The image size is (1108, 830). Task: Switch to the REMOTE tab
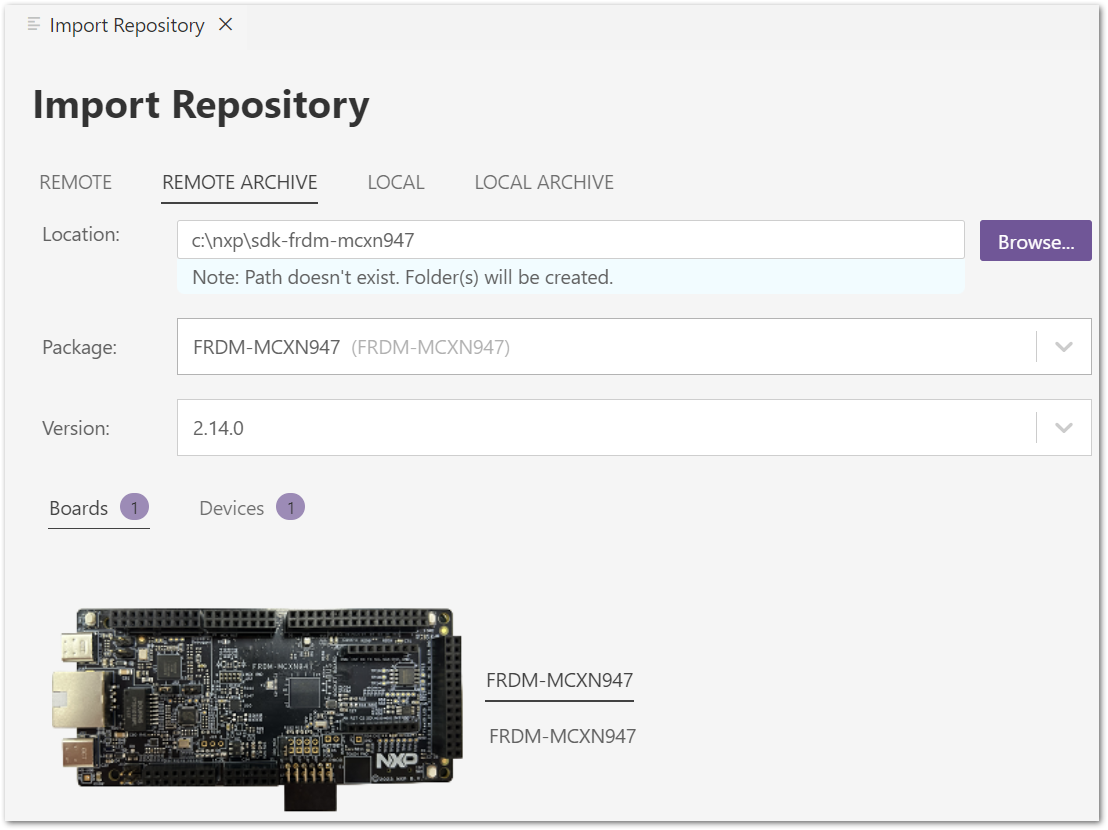[x=75, y=182]
